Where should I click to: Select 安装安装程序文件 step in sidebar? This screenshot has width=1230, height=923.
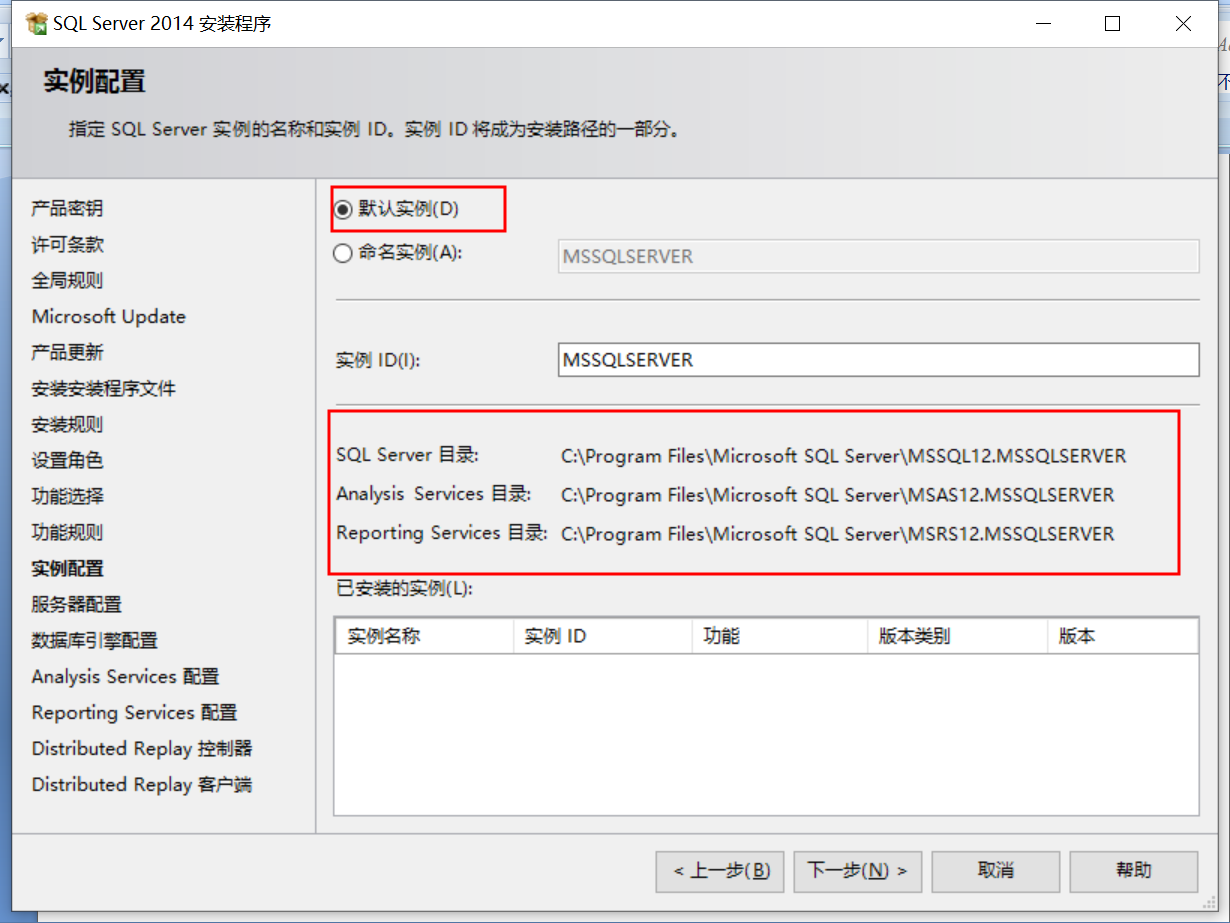(103, 389)
